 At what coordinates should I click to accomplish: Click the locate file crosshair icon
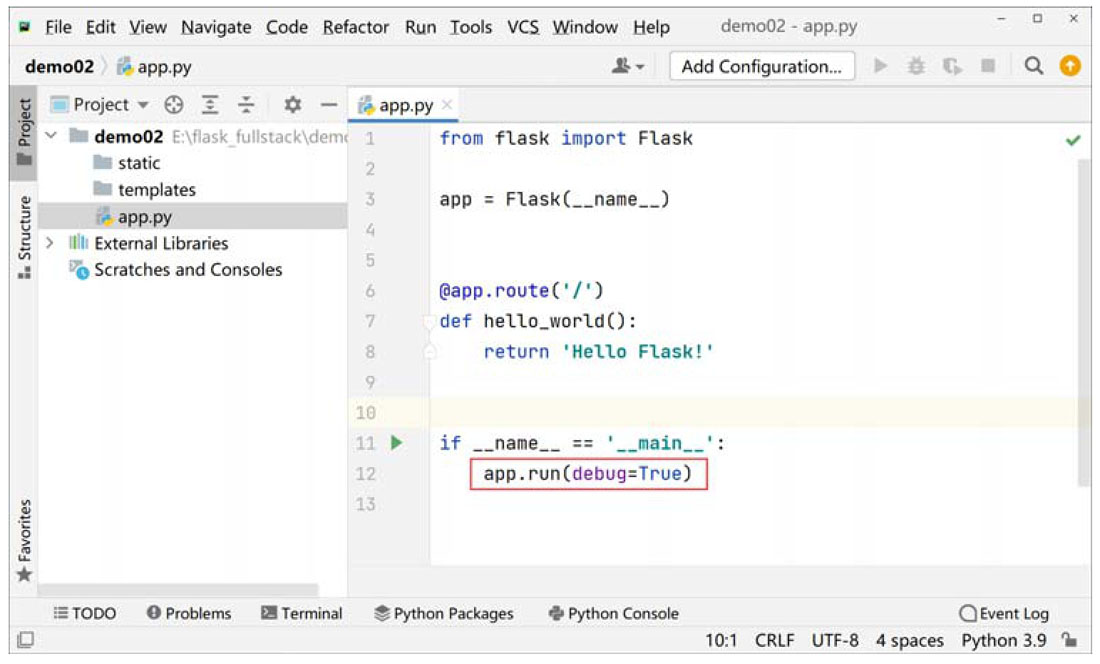pos(174,105)
